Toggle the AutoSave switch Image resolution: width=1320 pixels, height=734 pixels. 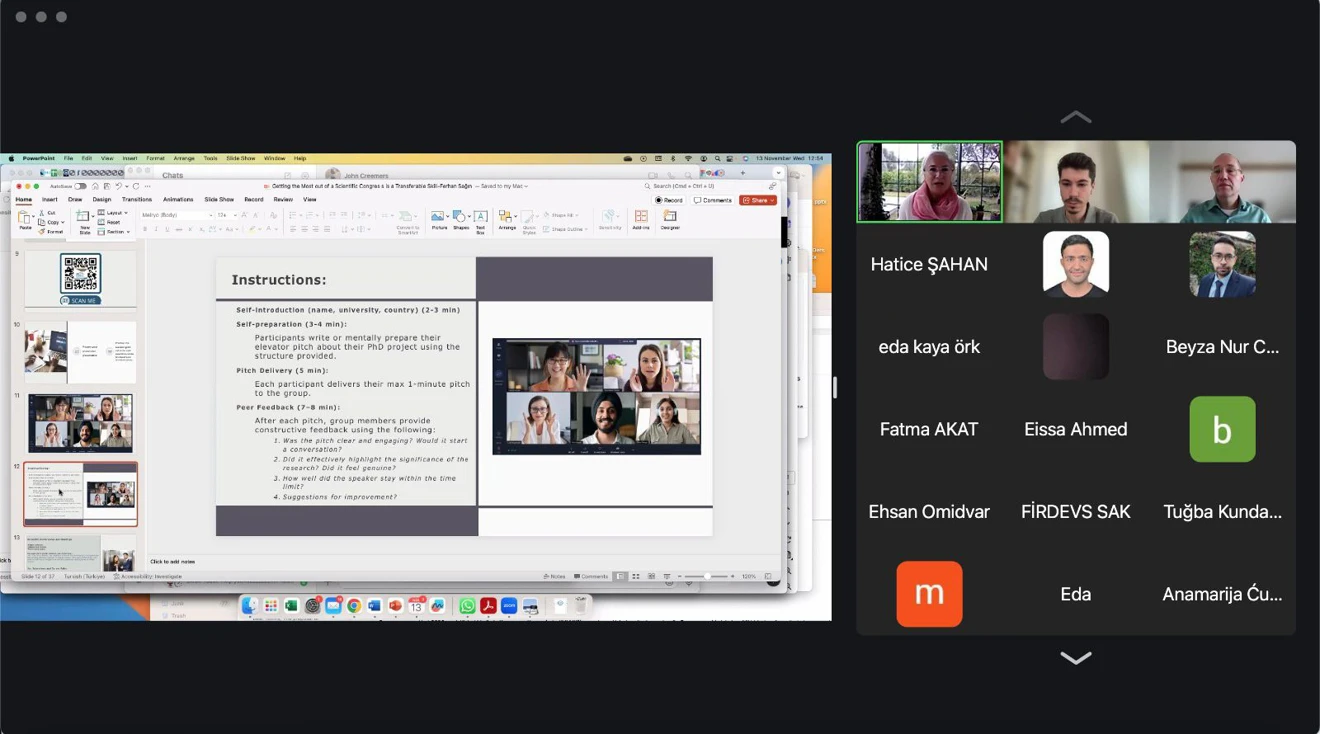80,186
